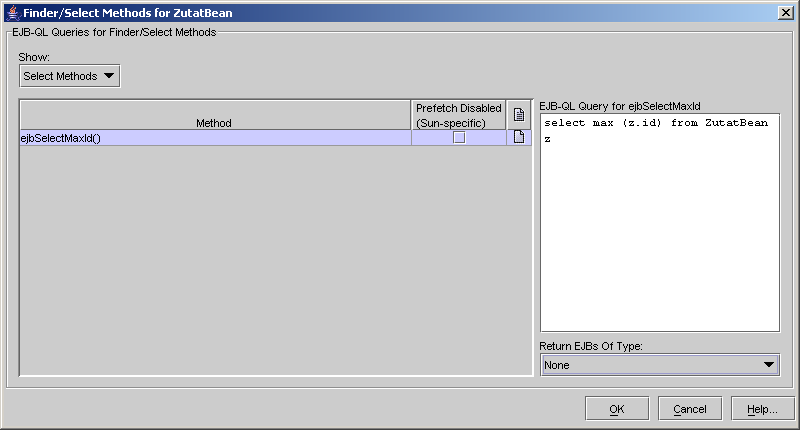Viewport: 800px width, 430px height.
Task: Click inside the EJB-QL query text area
Action: click(659, 240)
